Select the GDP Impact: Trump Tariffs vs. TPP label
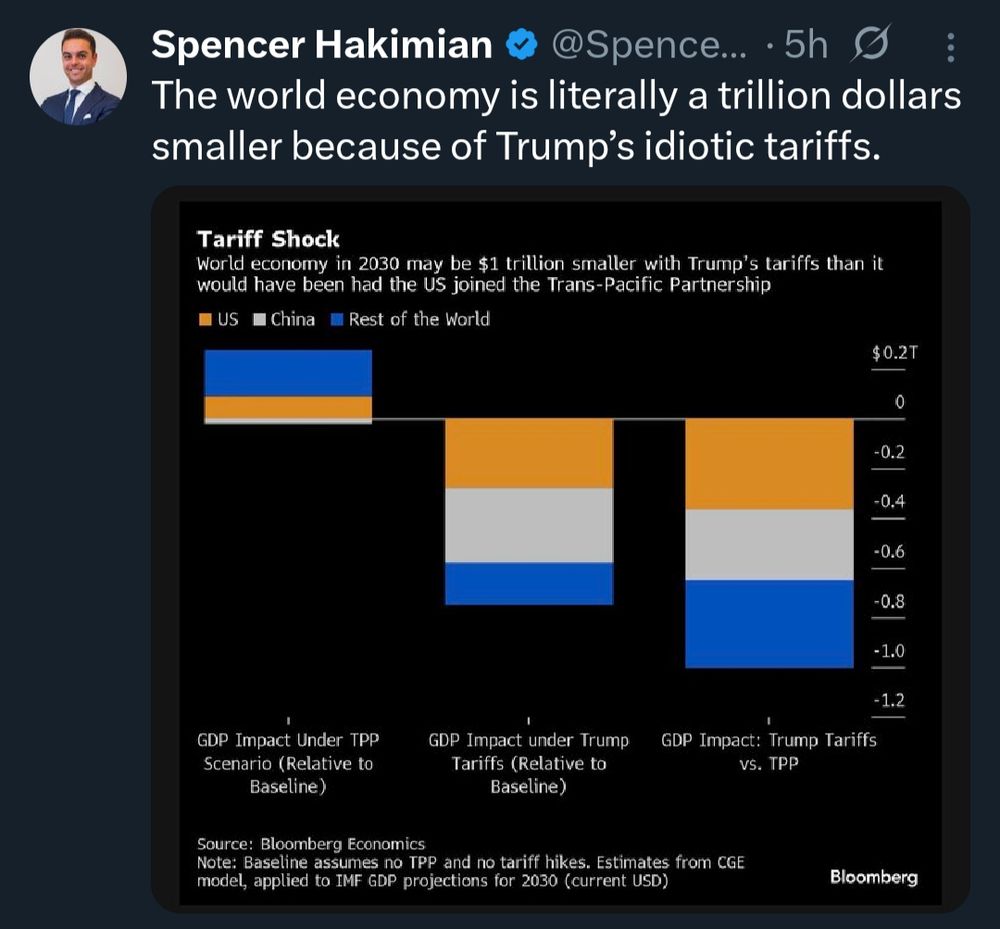Image resolution: width=1000 pixels, height=929 pixels. [768, 751]
